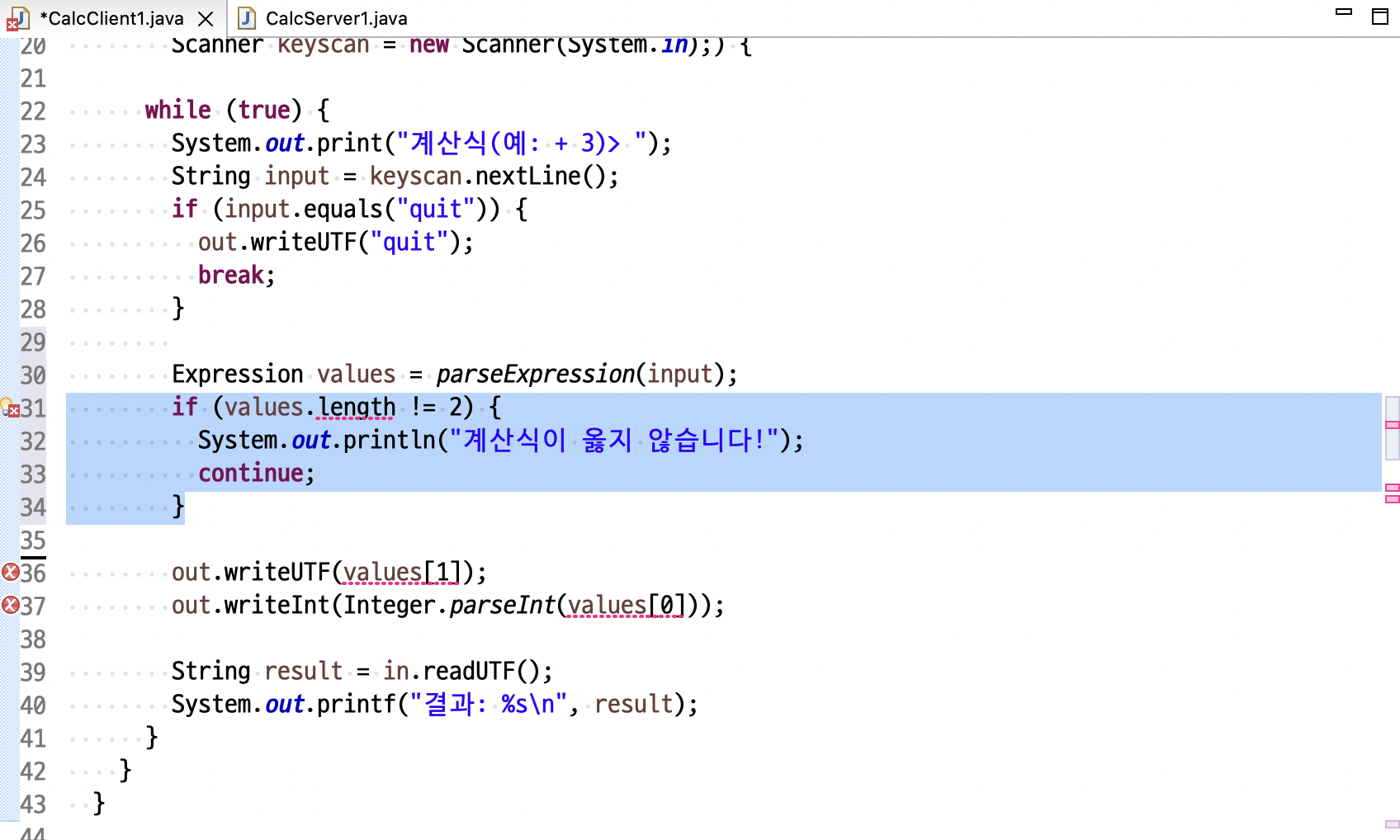Image resolution: width=1400 pixels, height=840 pixels.
Task: Click 'println' on line 32
Action: point(390,440)
